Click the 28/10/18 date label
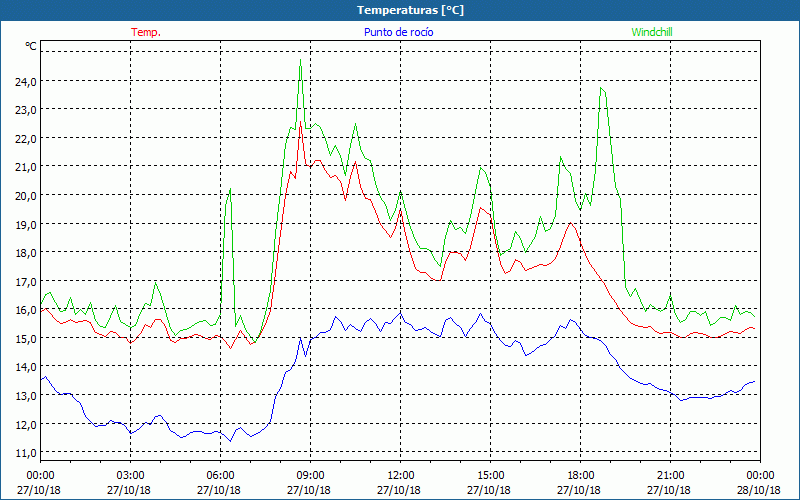The width and height of the screenshot is (800, 500). pyautogui.click(x=759, y=490)
